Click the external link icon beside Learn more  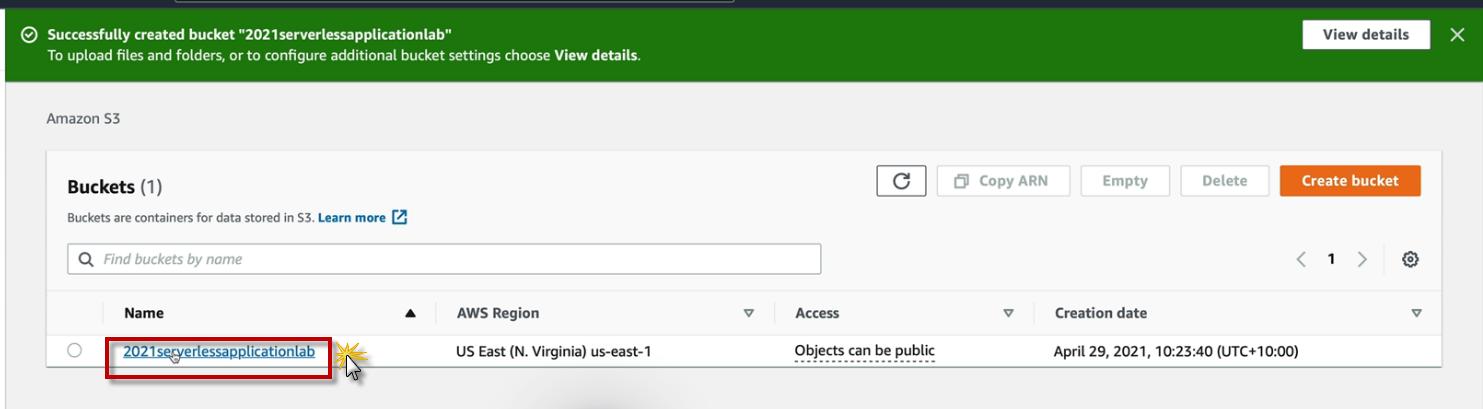tap(400, 217)
